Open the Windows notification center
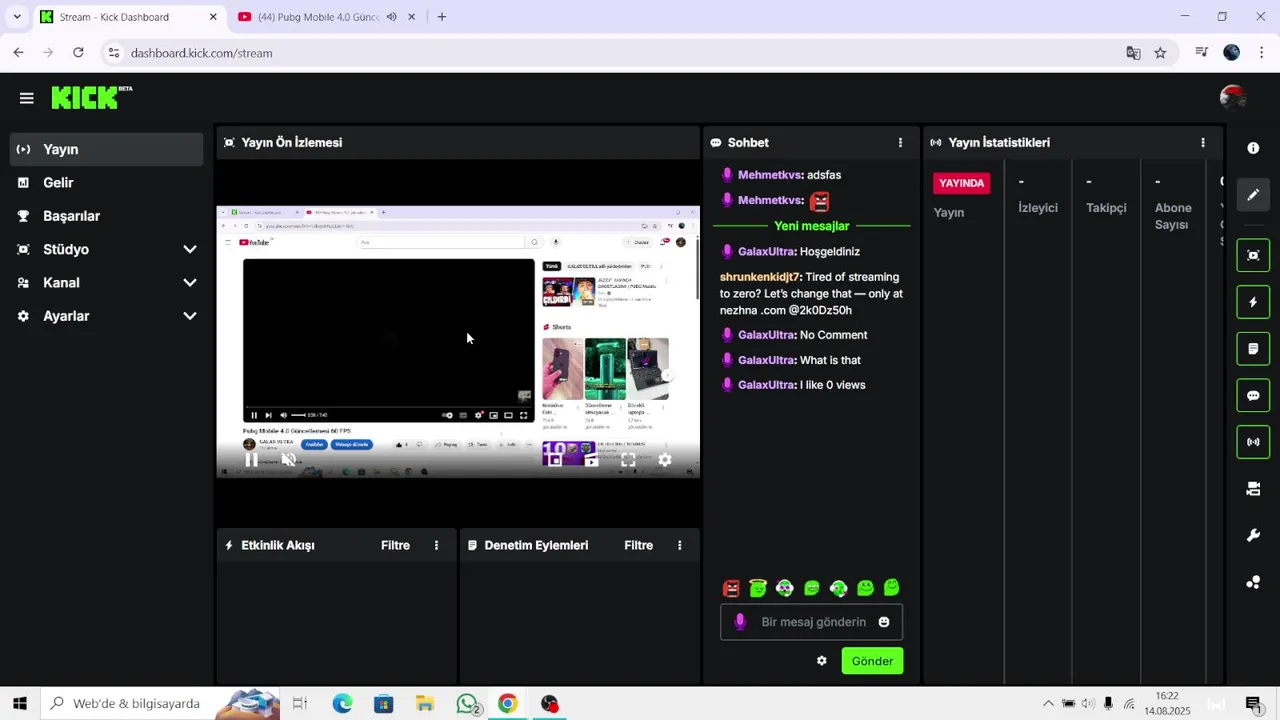This screenshot has height=720, width=1280. point(1254,704)
